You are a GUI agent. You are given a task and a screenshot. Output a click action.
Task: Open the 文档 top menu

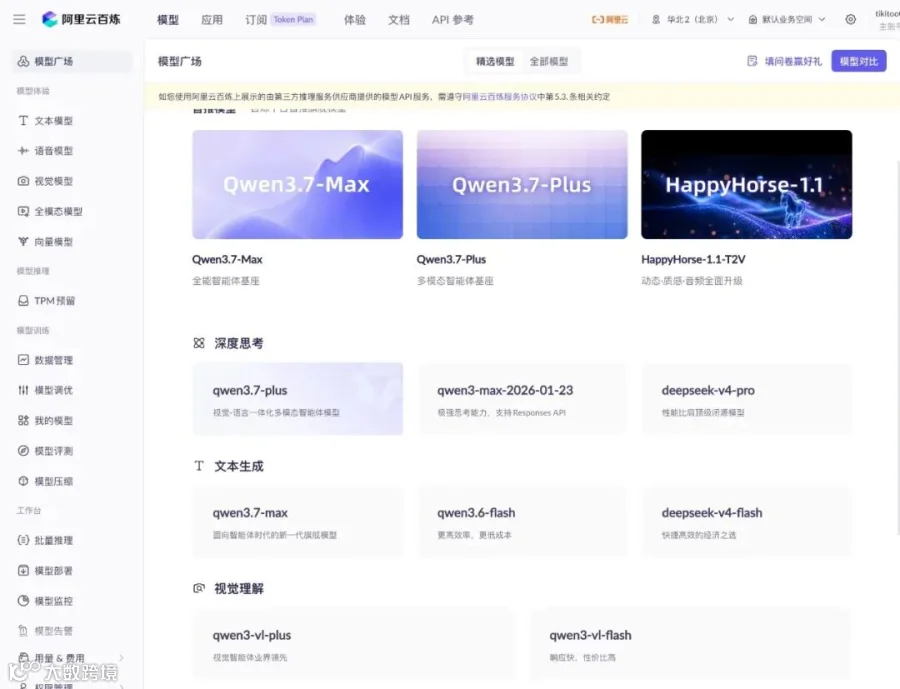[x=399, y=20]
